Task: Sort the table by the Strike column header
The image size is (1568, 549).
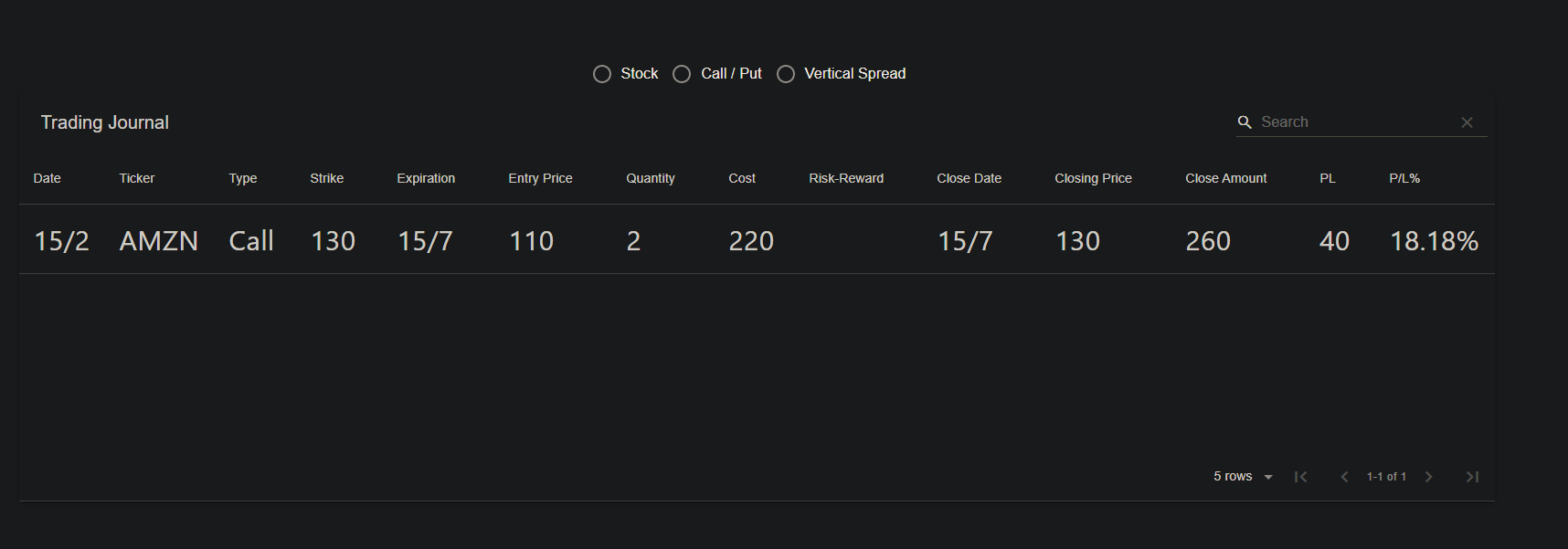Action: (326, 178)
